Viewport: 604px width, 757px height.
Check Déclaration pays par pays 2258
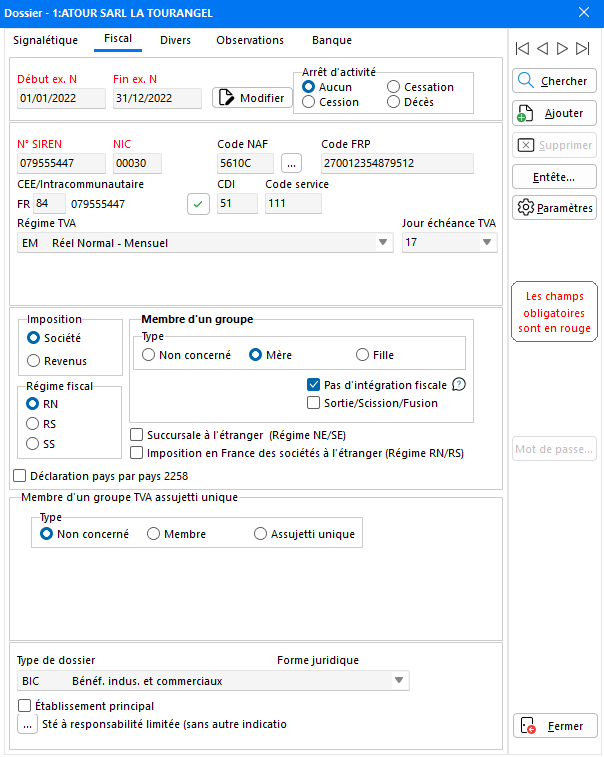(x=20, y=476)
